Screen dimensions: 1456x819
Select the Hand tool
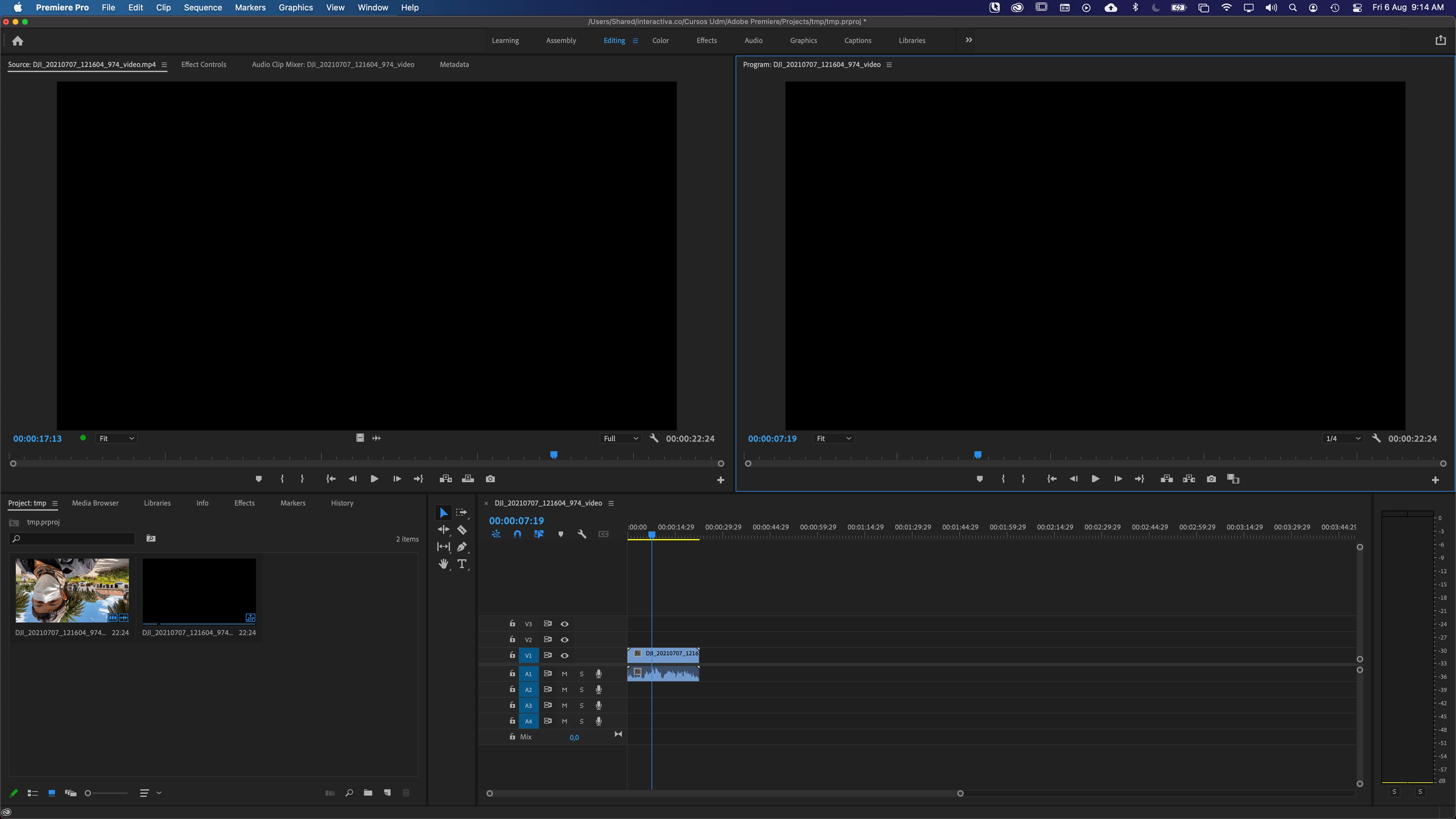pos(444,563)
